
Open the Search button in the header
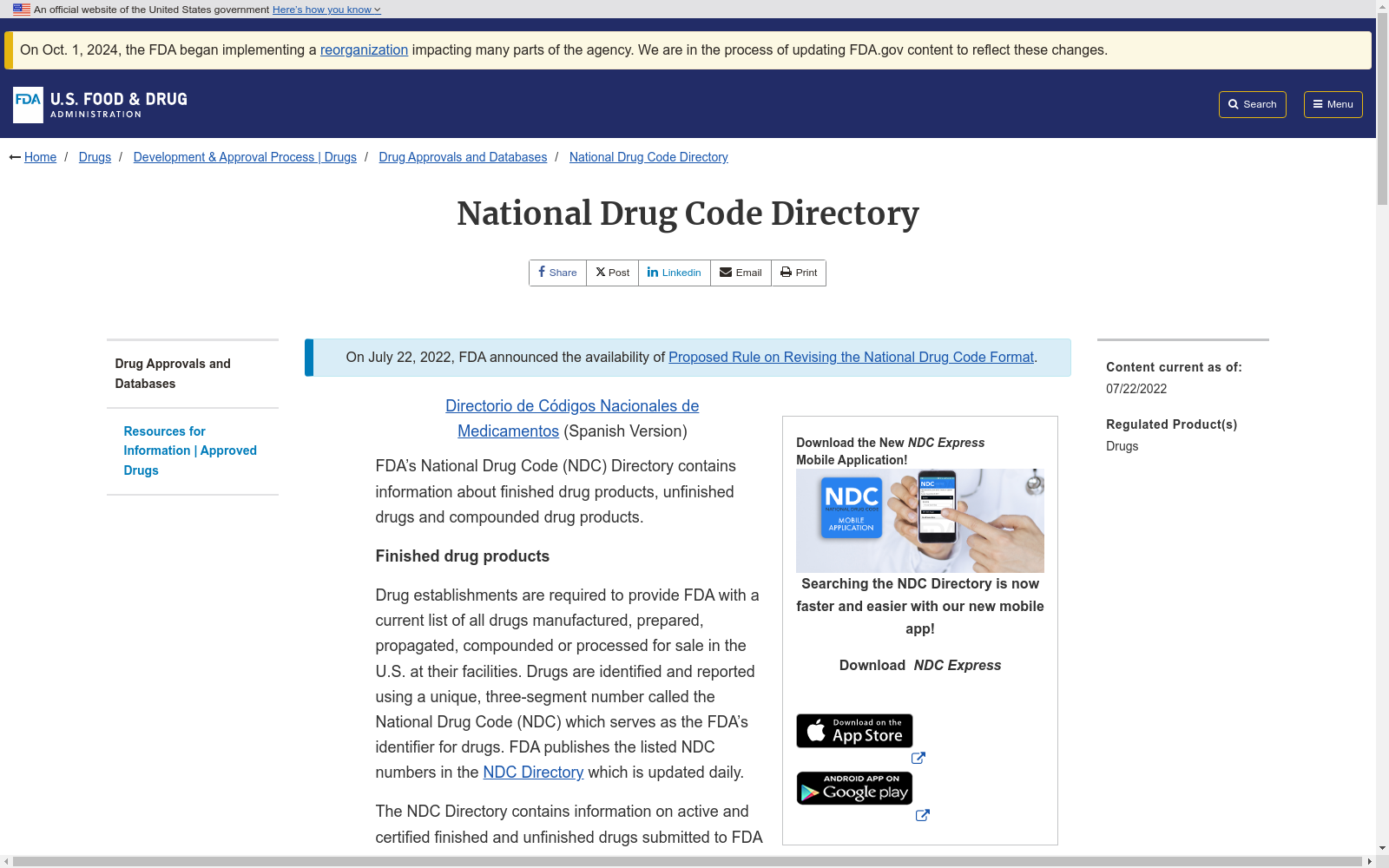coord(1252,104)
